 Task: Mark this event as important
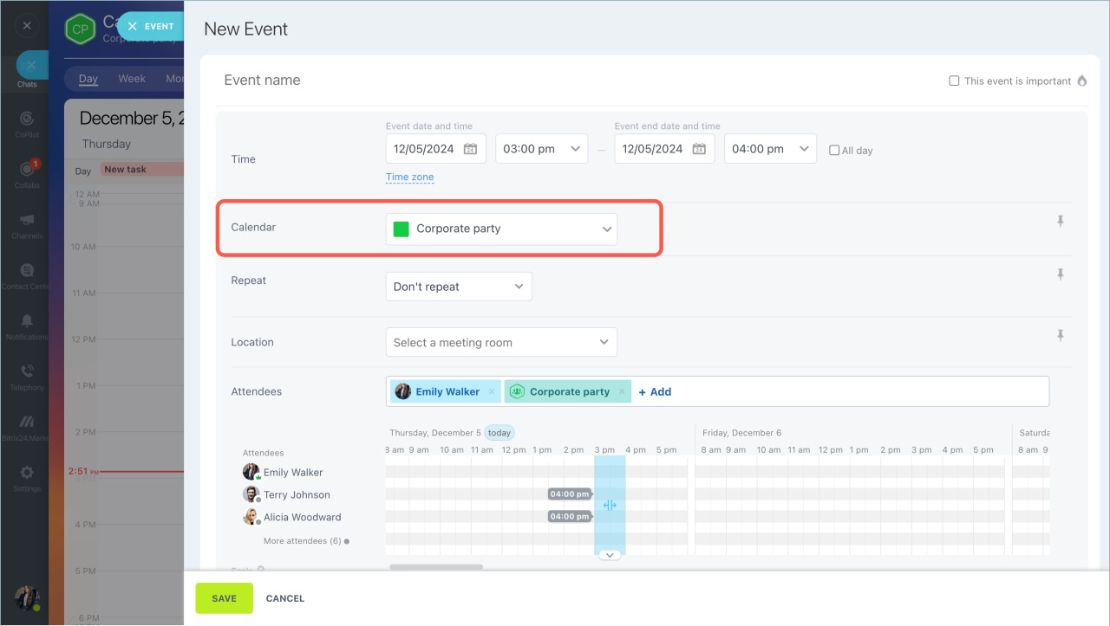[954, 81]
